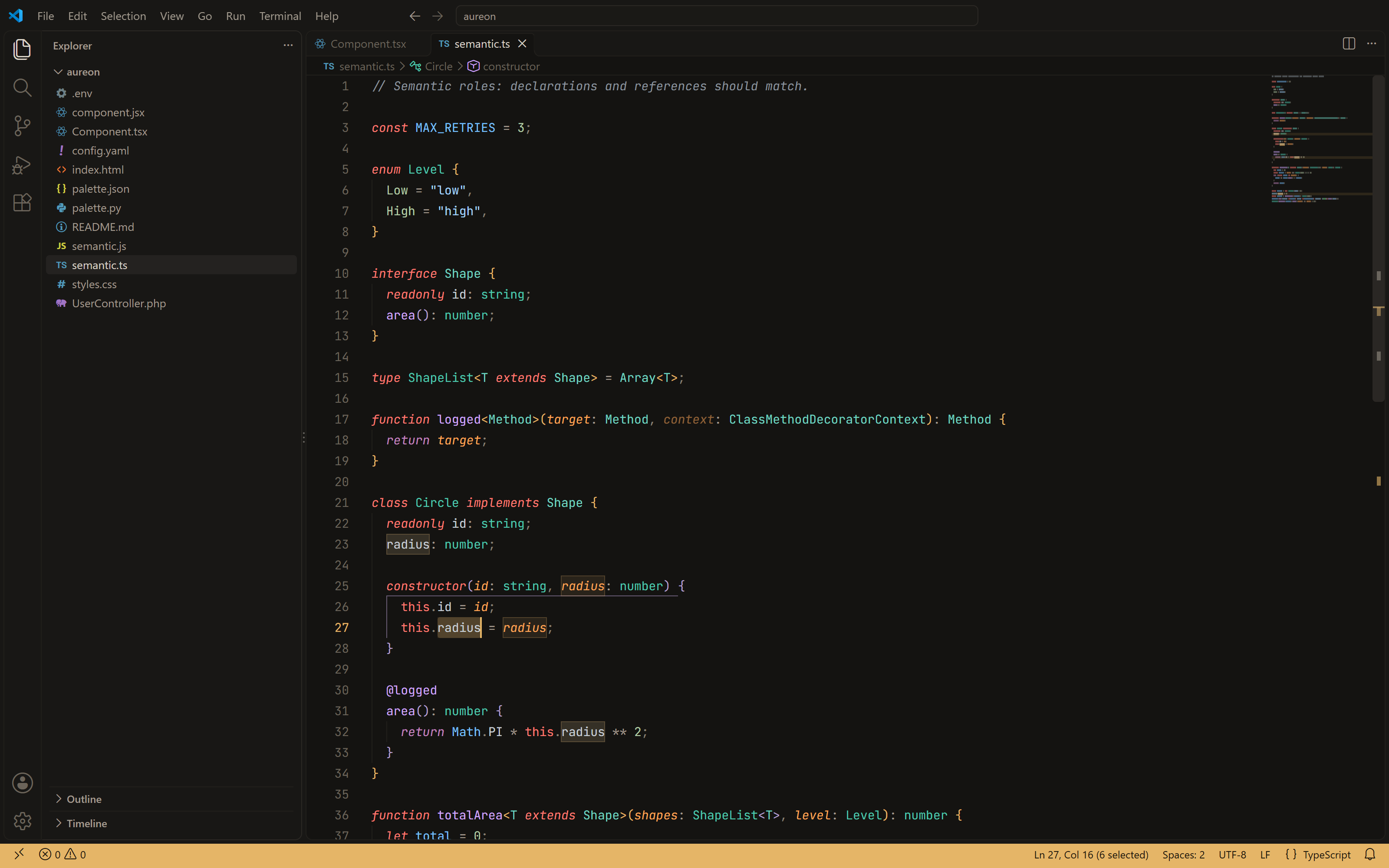The width and height of the screenshot is (1389, 868).
Task: Click the aureon command center search box
Action: tap(717, 16)
